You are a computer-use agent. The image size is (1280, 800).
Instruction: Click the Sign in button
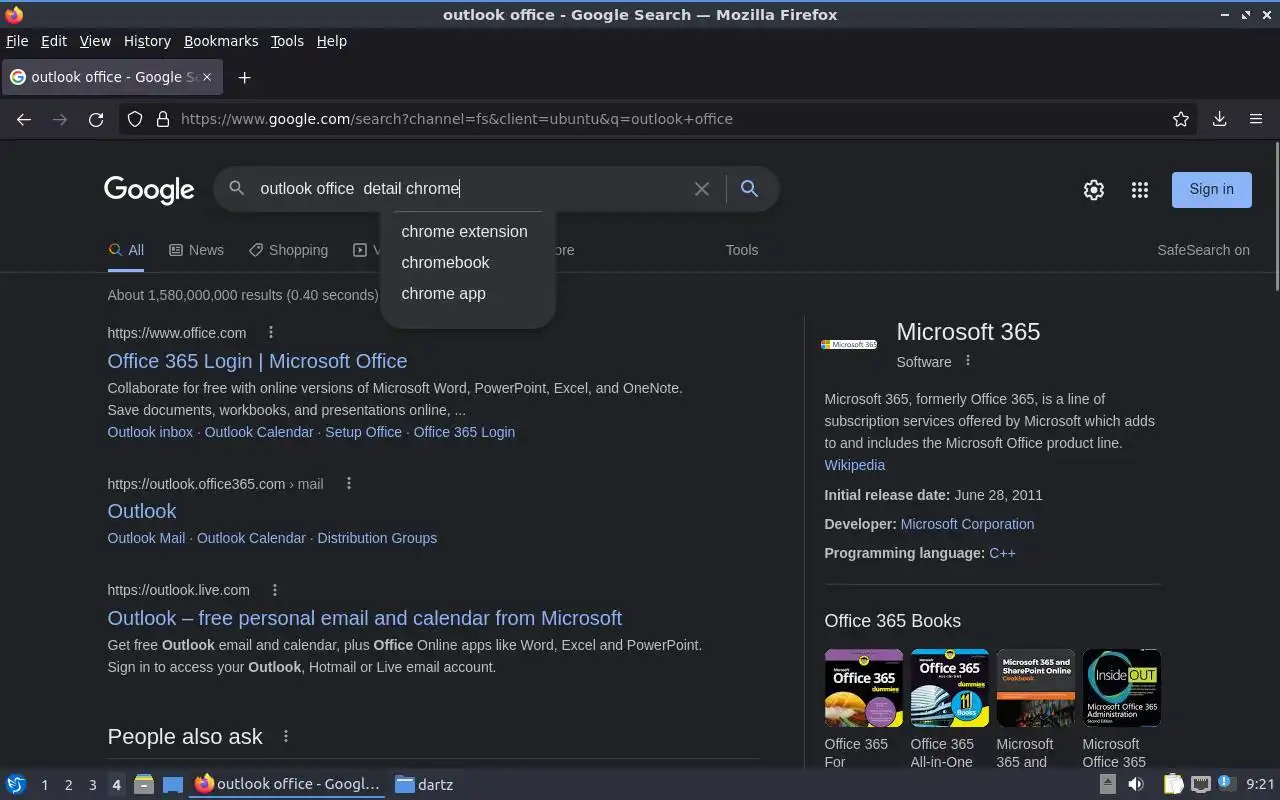[x=1211, y=189]
